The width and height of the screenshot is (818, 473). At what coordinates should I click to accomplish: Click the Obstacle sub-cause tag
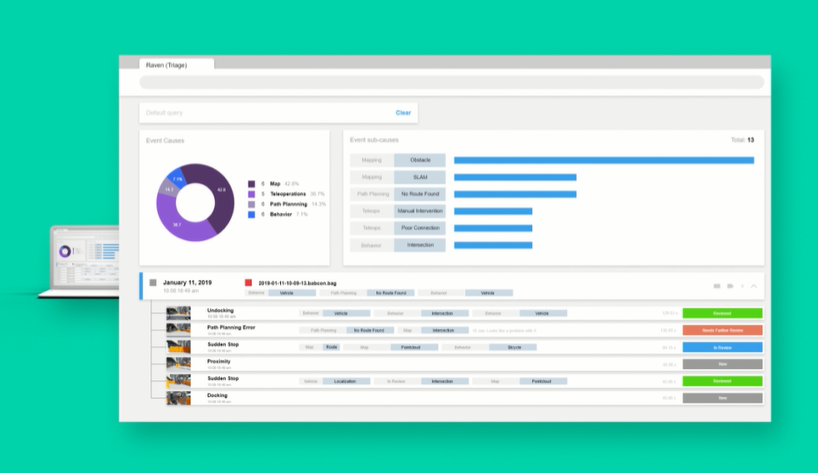(x=419, y=160)
